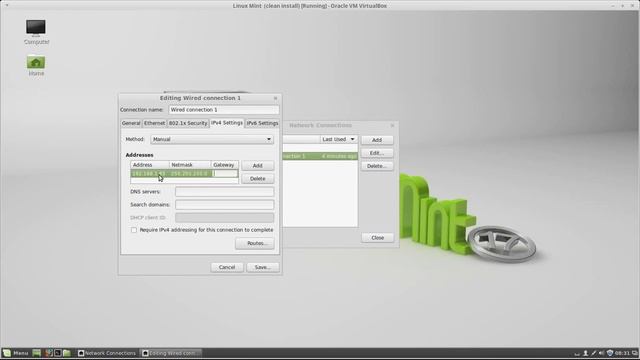Click the Gateway cell being edited
Screen dimensions: 640x360
[225, 174]
